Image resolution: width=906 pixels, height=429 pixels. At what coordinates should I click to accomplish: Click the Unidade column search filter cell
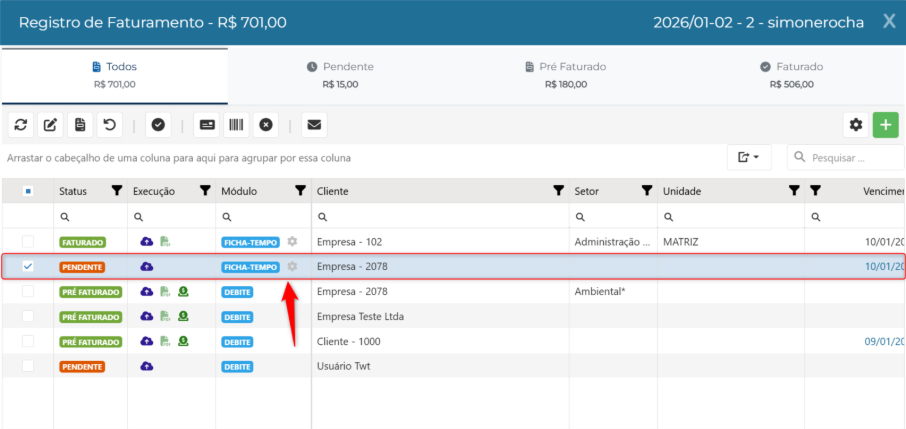[x=731, y=217]
